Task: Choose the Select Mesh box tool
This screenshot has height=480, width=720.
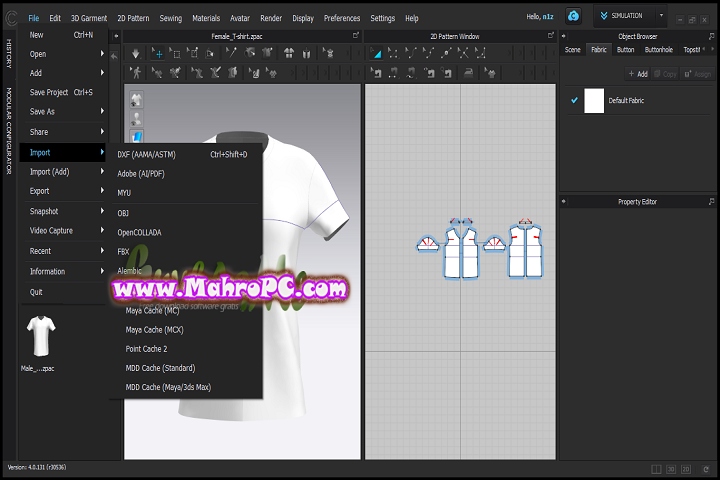Action: 175,54
